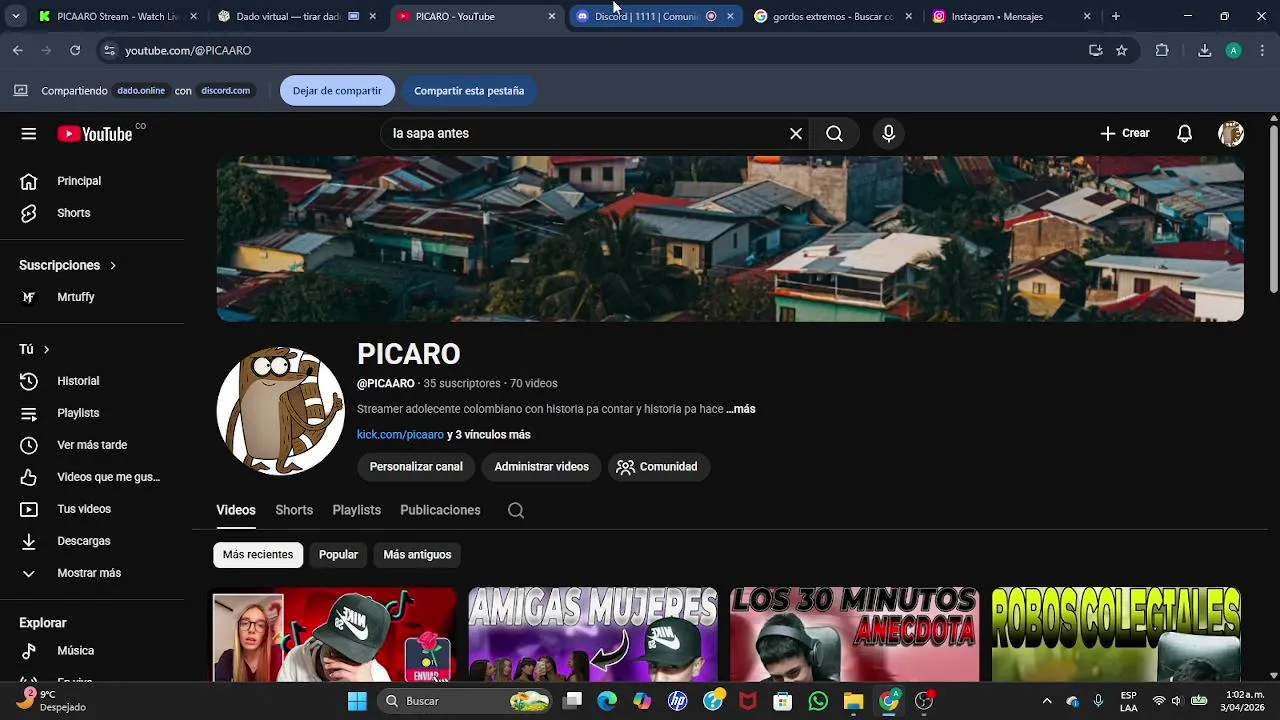Open File Explorer from taskbar
The width and height of the screenshot is (1280, 720).
pos(853,701)
